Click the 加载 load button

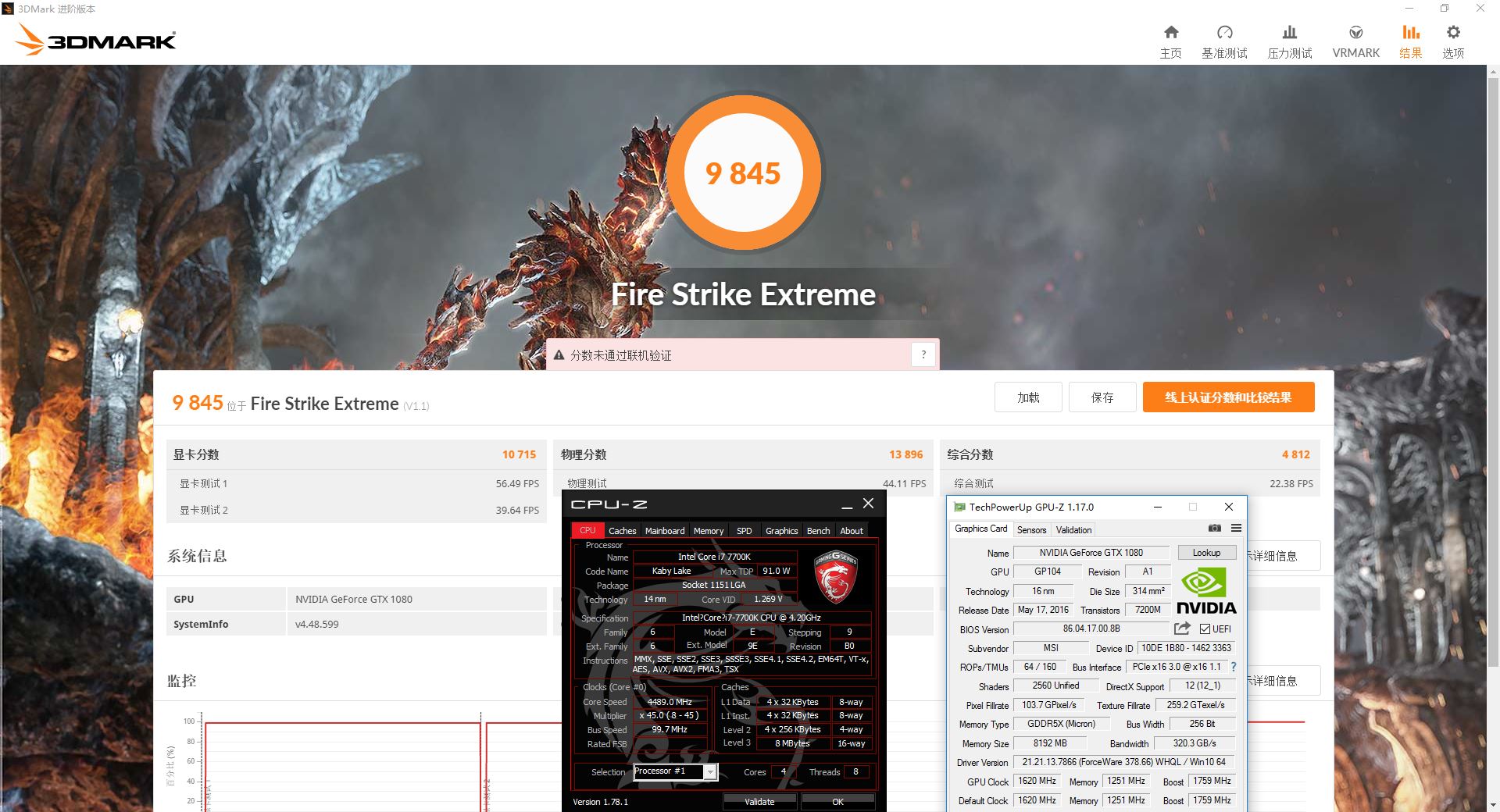pyautogui.click(x=1028, y=397)
